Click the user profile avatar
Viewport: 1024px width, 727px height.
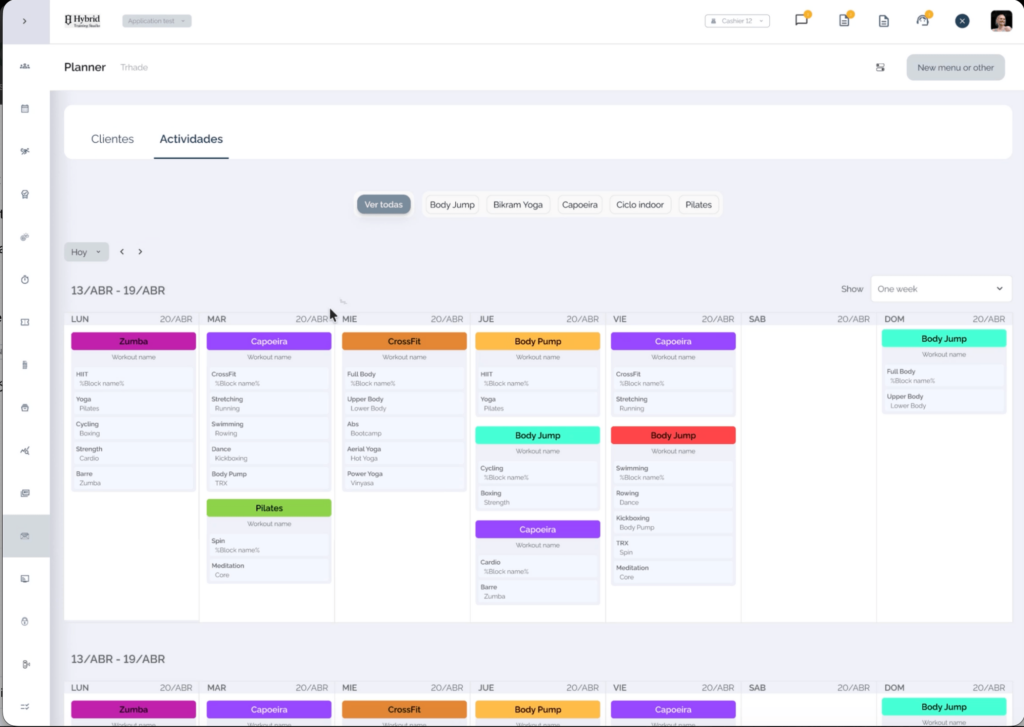(x=1001, y=20)
